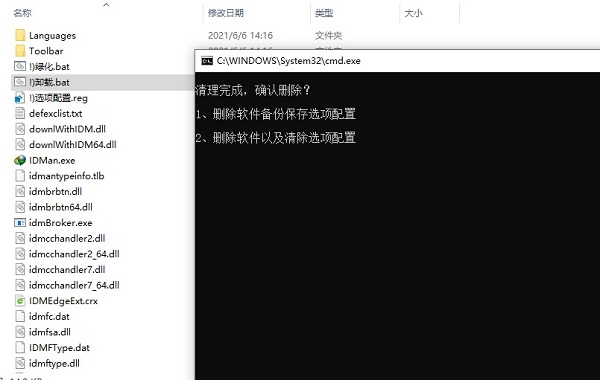This screenshot has height=380, width=600.
Task: Click the idmcchandler7_64.dll file icon
Action: tap(20, 285)
